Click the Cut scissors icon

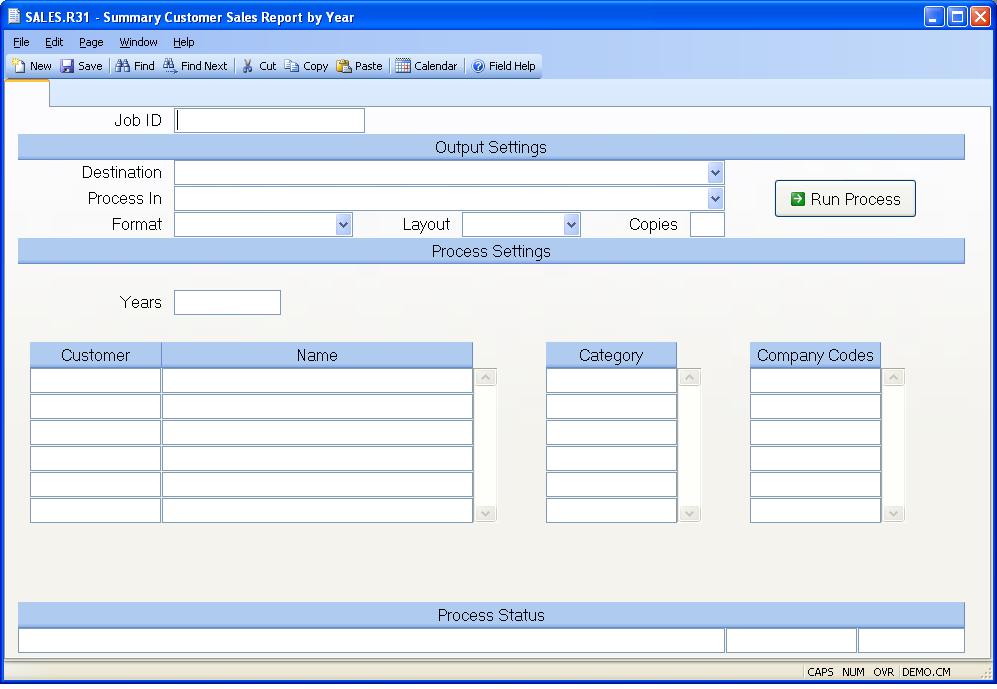click(x=248, y=66)
